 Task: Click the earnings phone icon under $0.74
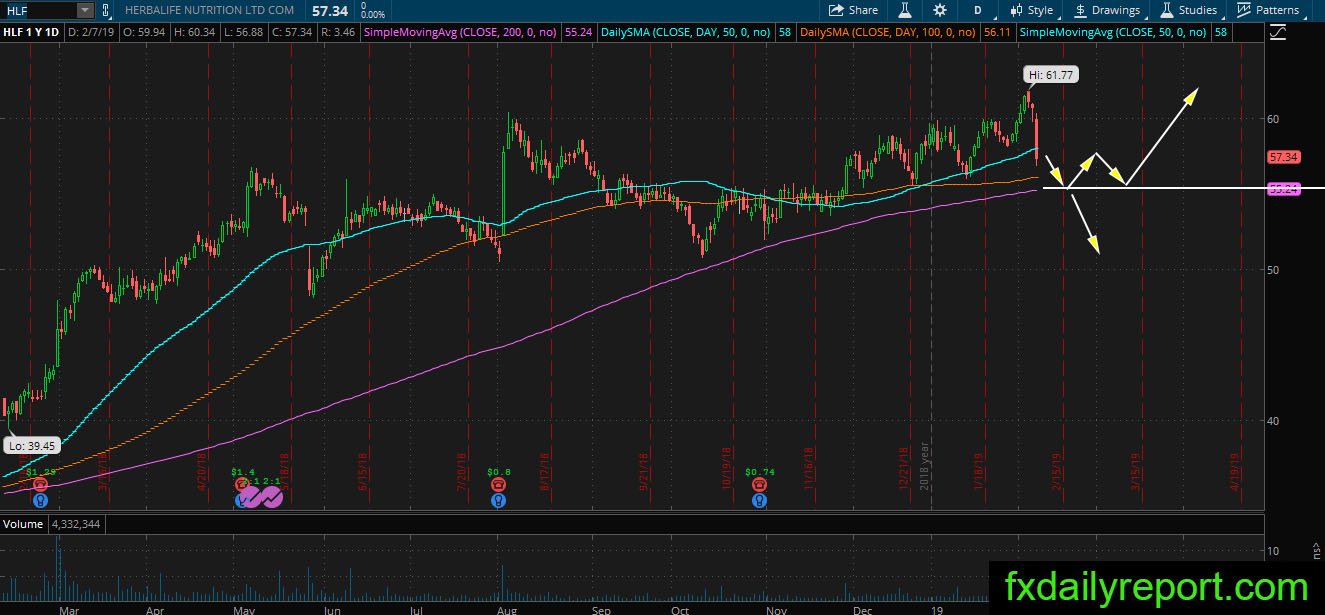click(760, 484)
